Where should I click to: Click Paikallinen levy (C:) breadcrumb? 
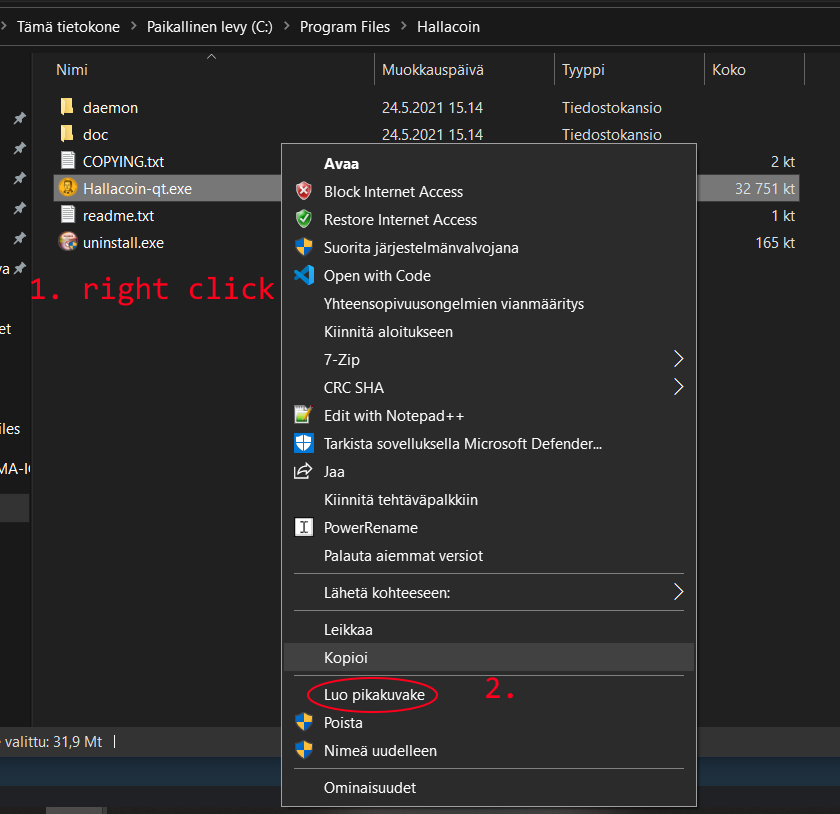point(209,27)
